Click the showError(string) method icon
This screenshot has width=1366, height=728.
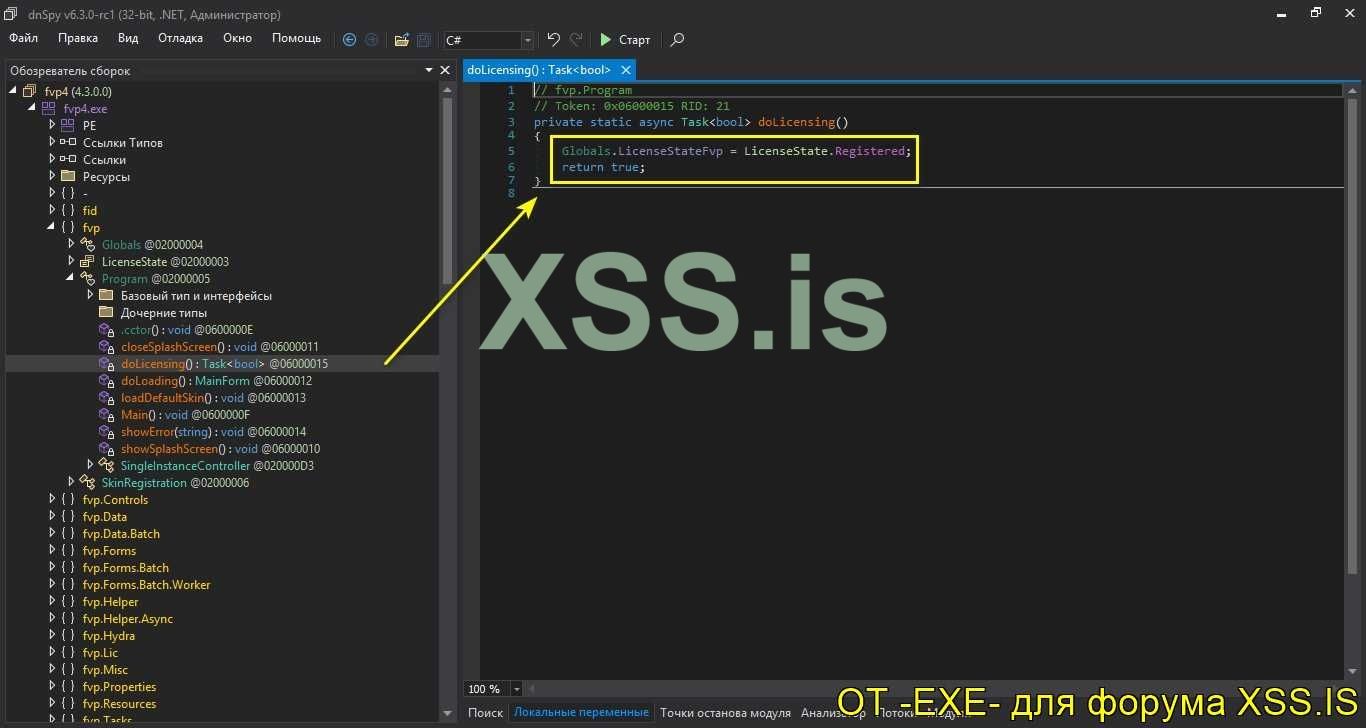[x=105, y=432]
